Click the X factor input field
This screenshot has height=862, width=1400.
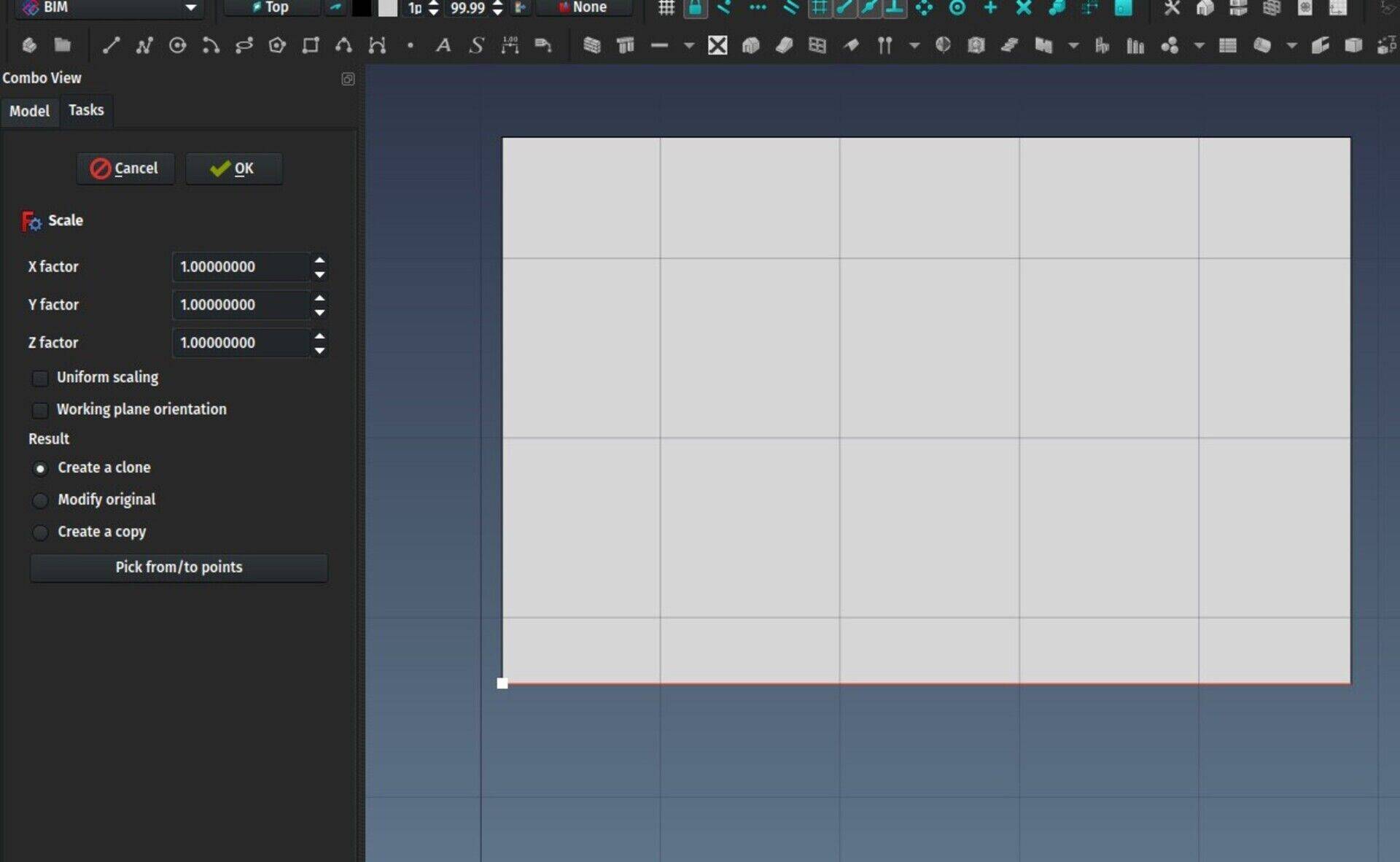click(x=241, y=267)
